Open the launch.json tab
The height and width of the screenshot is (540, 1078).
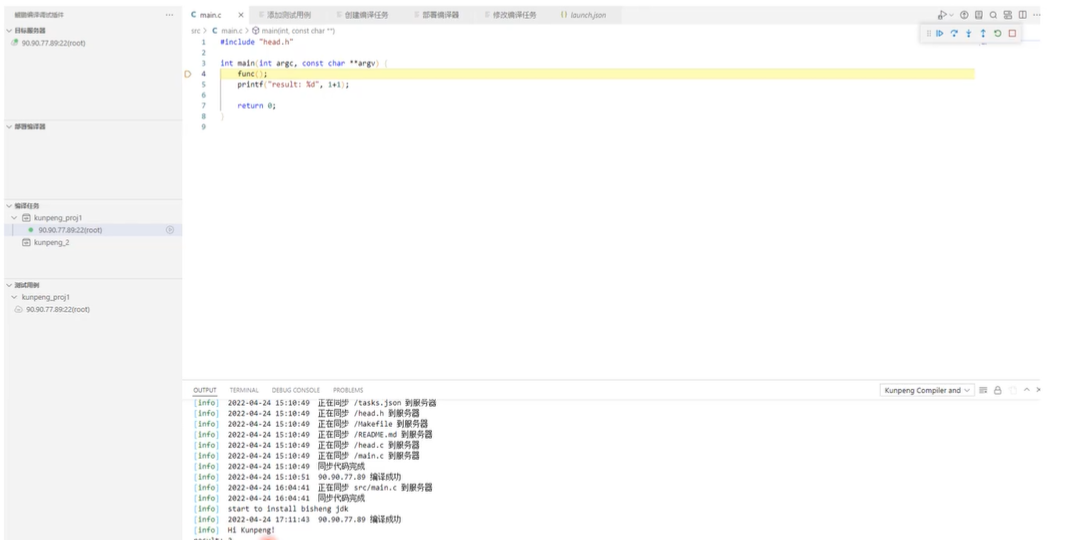pyautogui.click(x=588, y=14)
